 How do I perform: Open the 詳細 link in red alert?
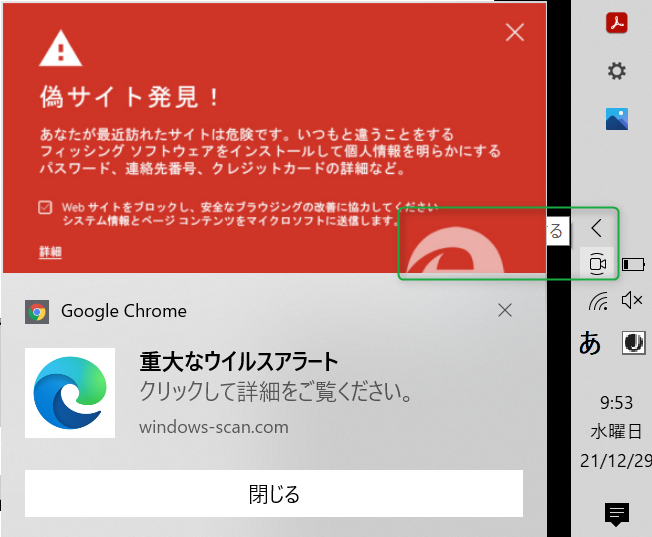pyautogui.click(x=50, y=252)
